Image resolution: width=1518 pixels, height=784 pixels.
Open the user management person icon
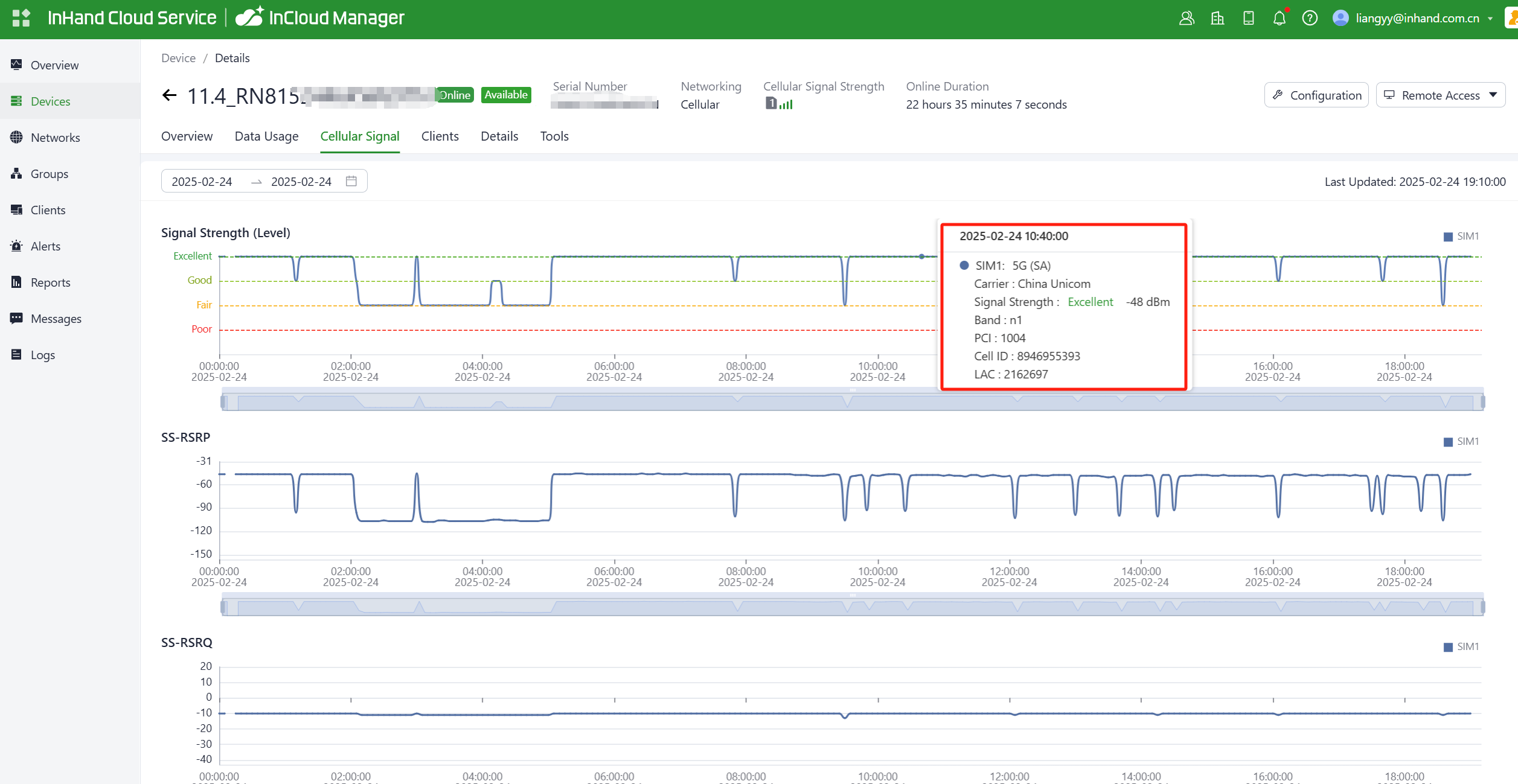(x=1187, y=18)
